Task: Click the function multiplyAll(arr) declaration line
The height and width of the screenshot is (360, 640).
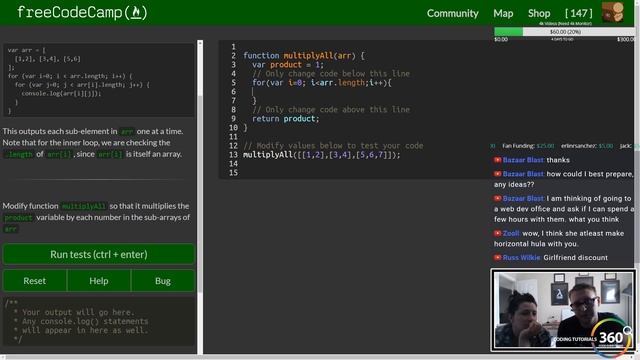Action: [304, 56]
